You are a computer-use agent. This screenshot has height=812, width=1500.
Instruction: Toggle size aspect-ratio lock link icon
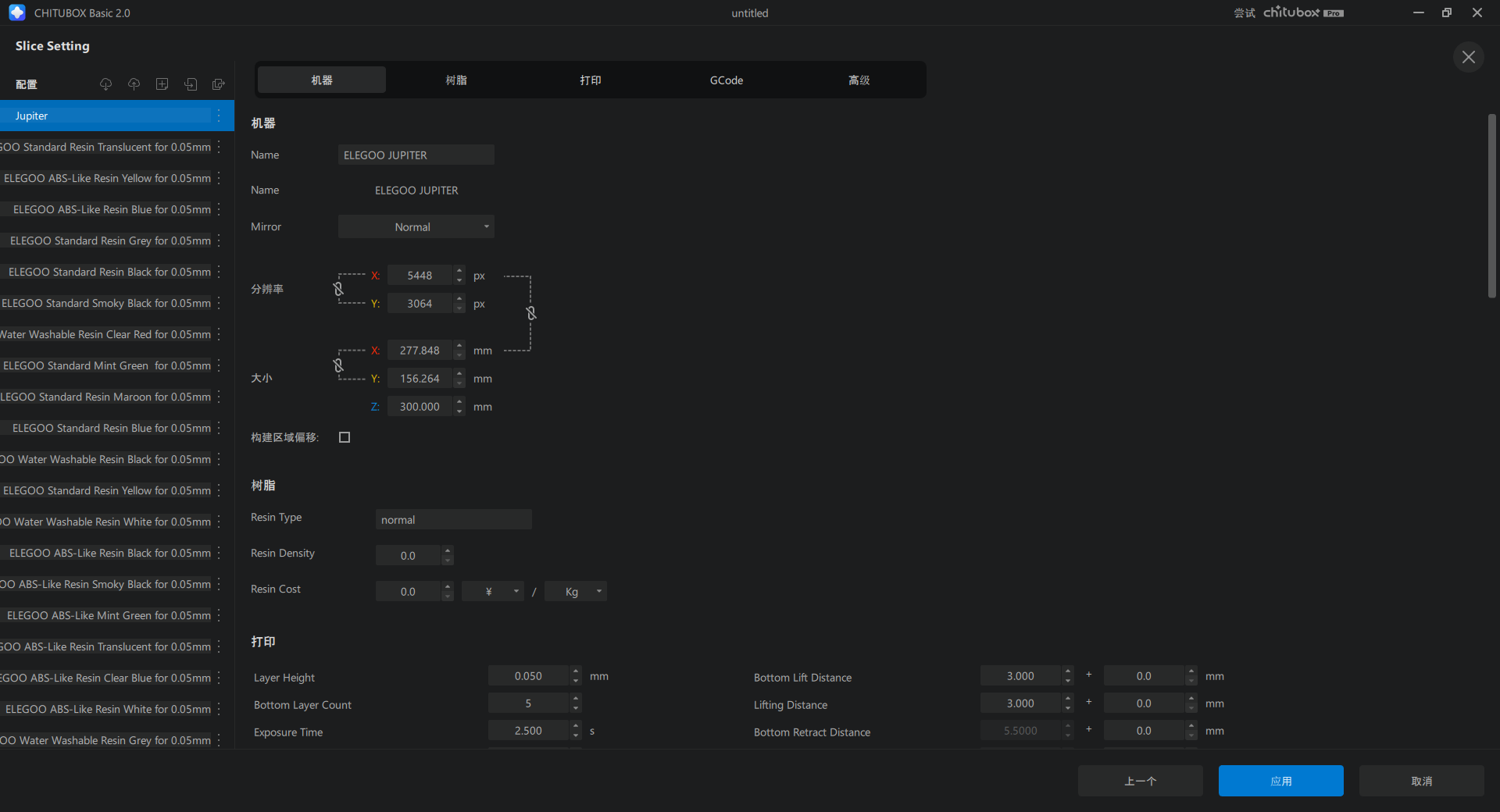338,365
